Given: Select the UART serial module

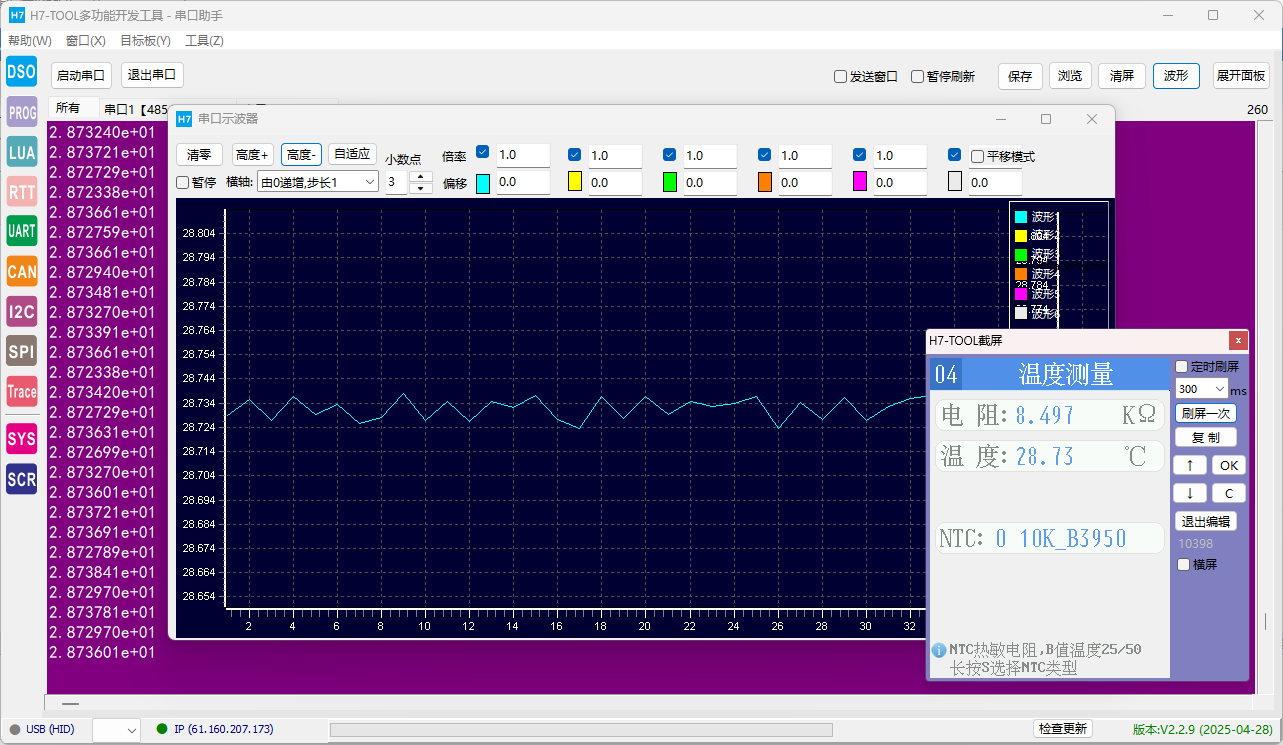Looking at the screenshot, I should (x=21, y=231).
